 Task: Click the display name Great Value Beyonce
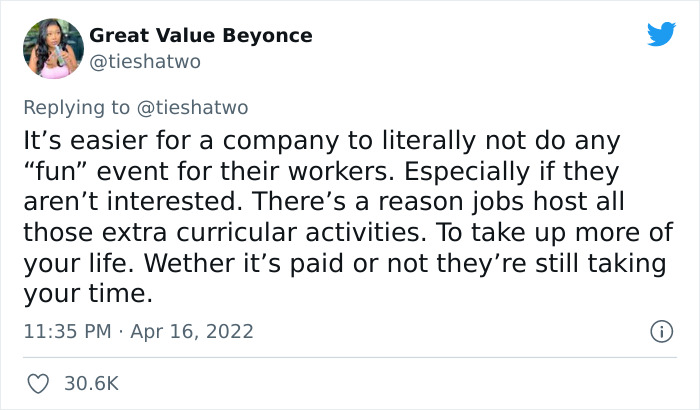tap(201, 36)
